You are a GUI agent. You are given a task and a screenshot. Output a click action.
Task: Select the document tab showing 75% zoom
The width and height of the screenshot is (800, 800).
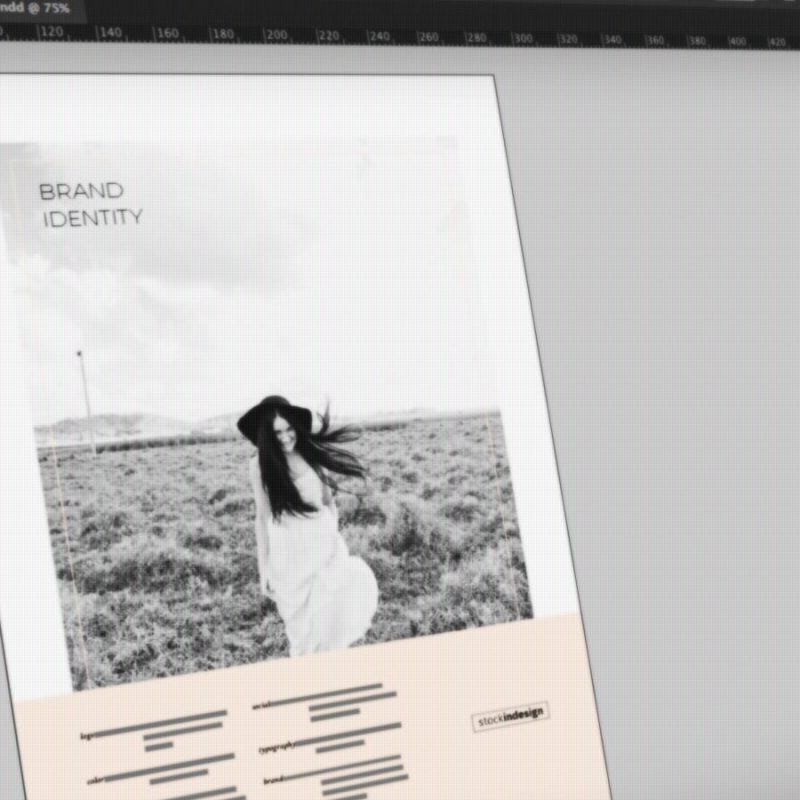point(41,9)
